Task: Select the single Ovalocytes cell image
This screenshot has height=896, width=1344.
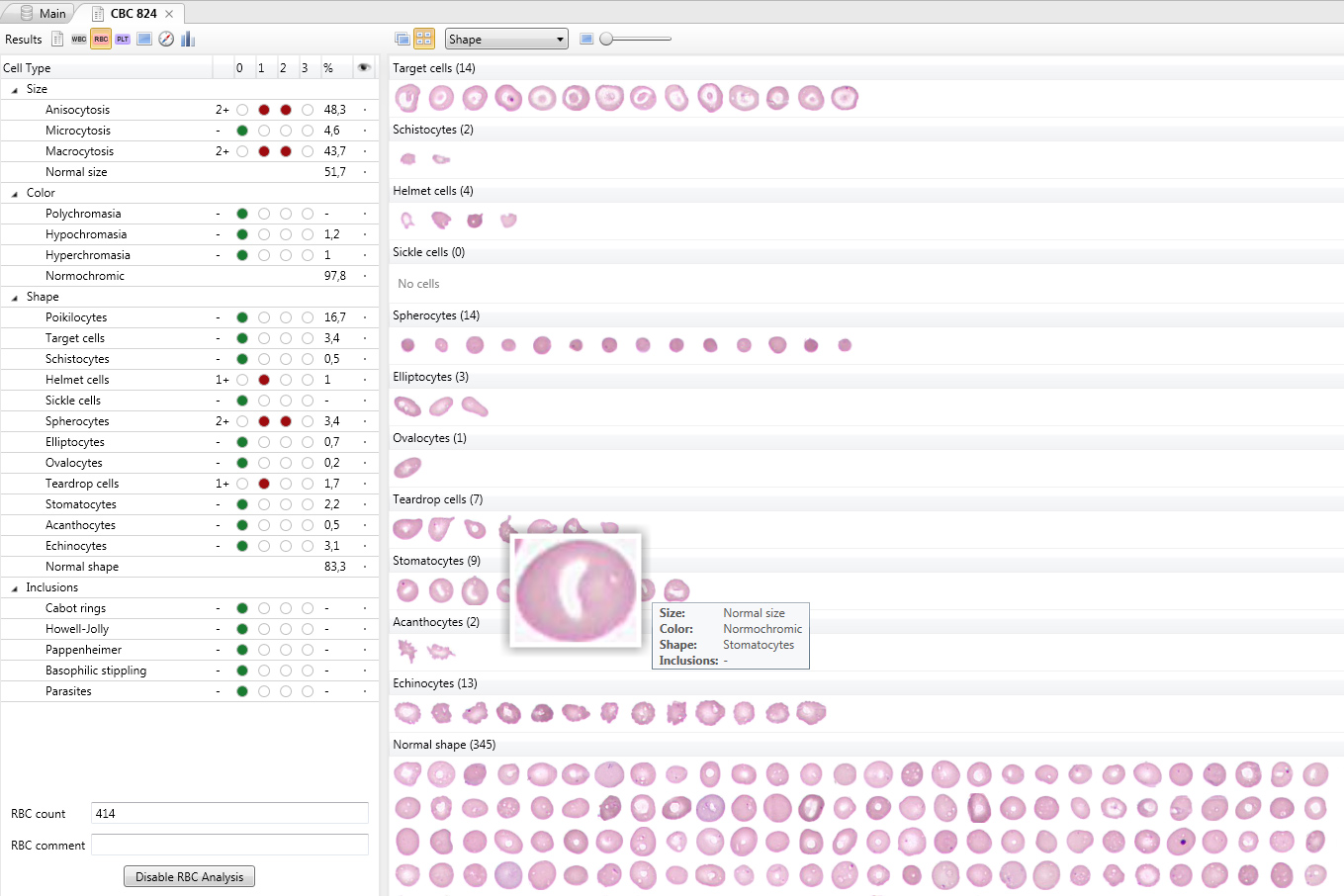Action: coord(407,468)
